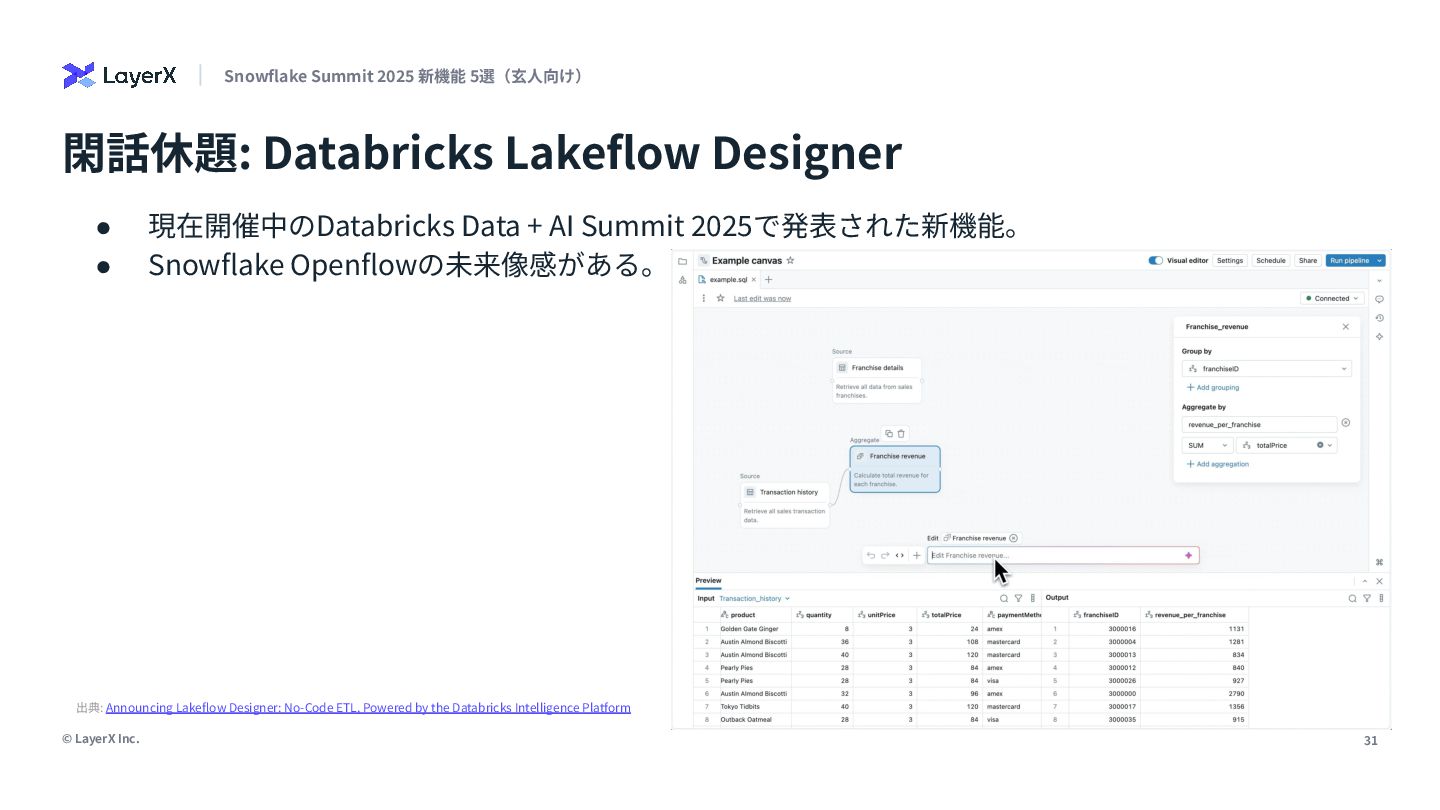Search the Output preview table
This screenshot has height=810, width=1440.
[1352, 598]
